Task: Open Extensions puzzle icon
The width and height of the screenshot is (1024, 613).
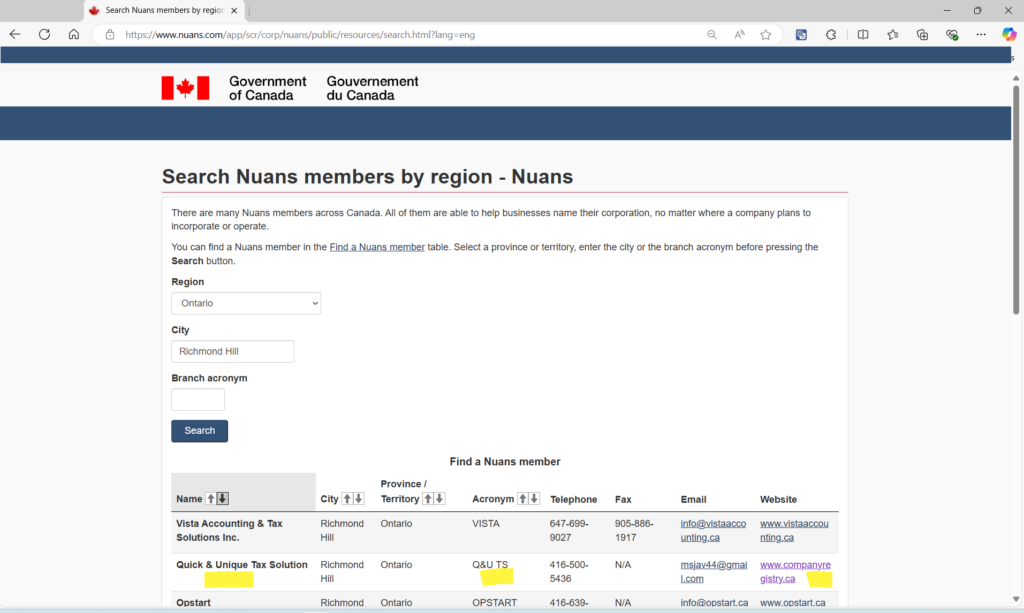Action: pos(831,35)
